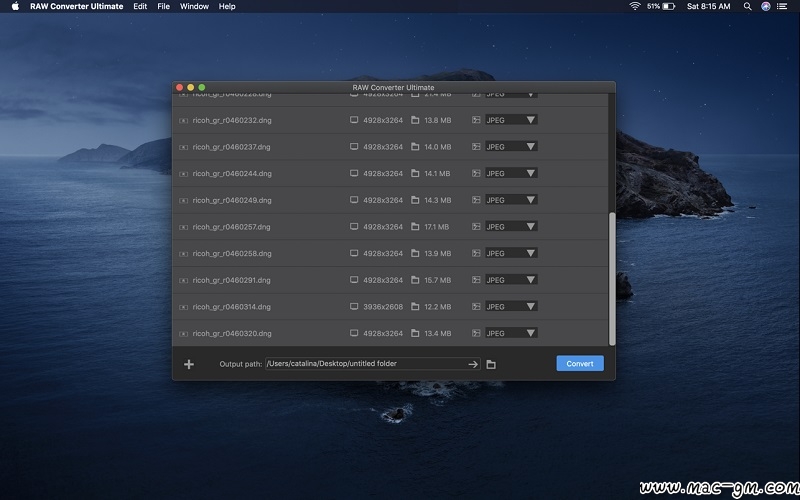Click the 14.3 MB file size
The width and height of the screenshot is (800, 500).
[x=438, y=201]
